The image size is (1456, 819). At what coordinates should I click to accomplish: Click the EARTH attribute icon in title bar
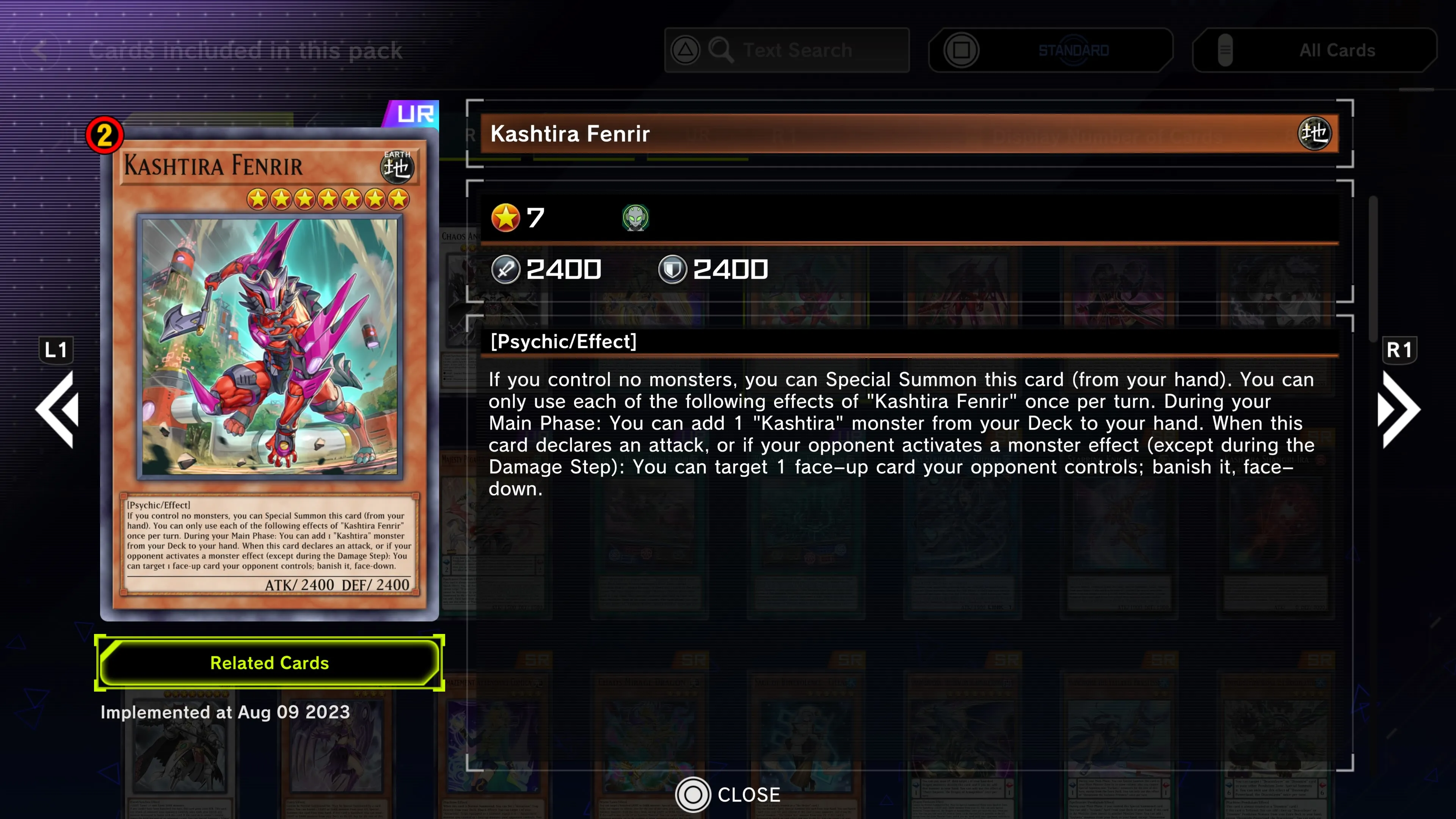(x=1314, y=133)
